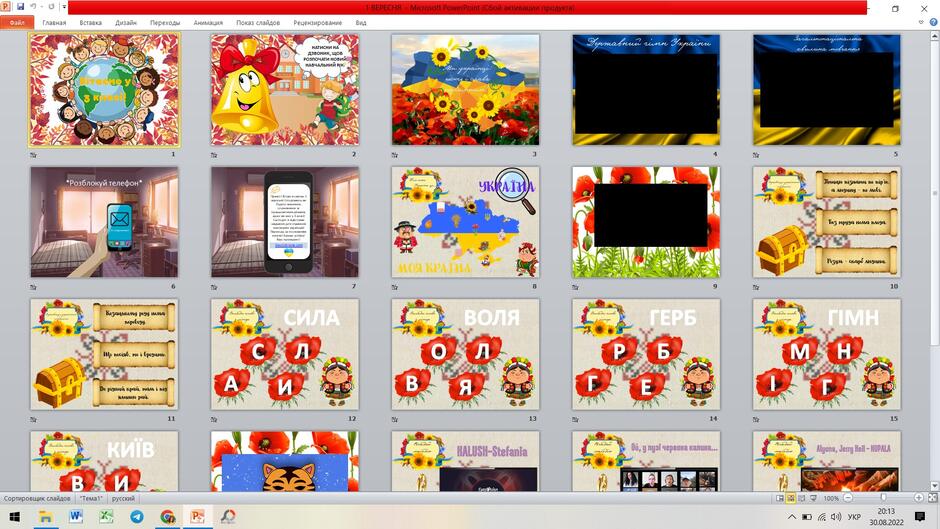Click animation star icon under slide 1
The height and width of the screenshot is (529, 940).
(x=34, y=155)
